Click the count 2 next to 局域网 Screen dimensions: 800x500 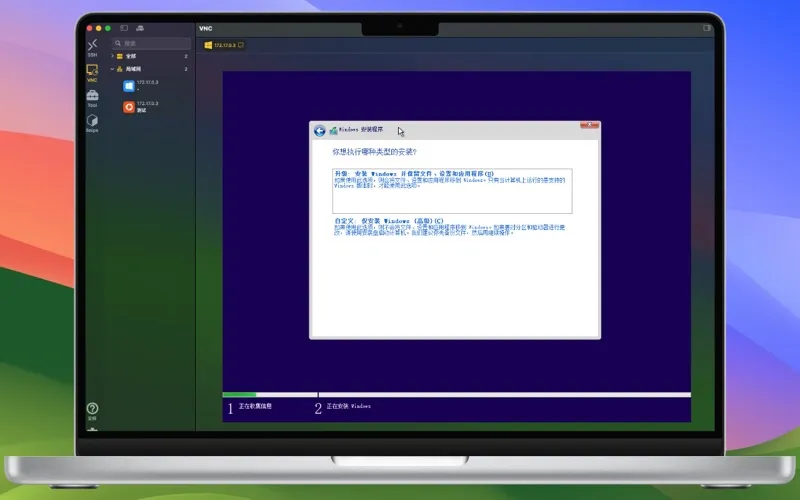coord(186,69)
